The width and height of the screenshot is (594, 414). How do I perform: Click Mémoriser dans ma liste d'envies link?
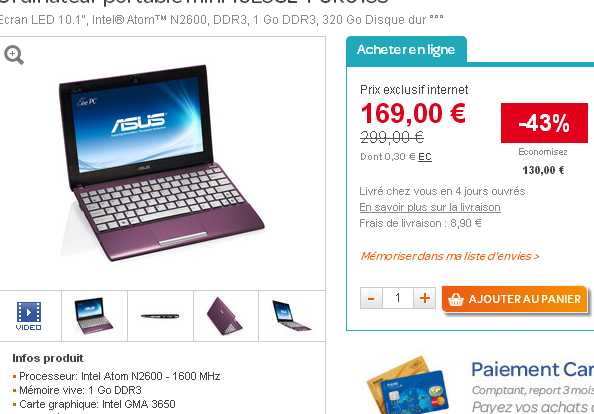[450, 256]
